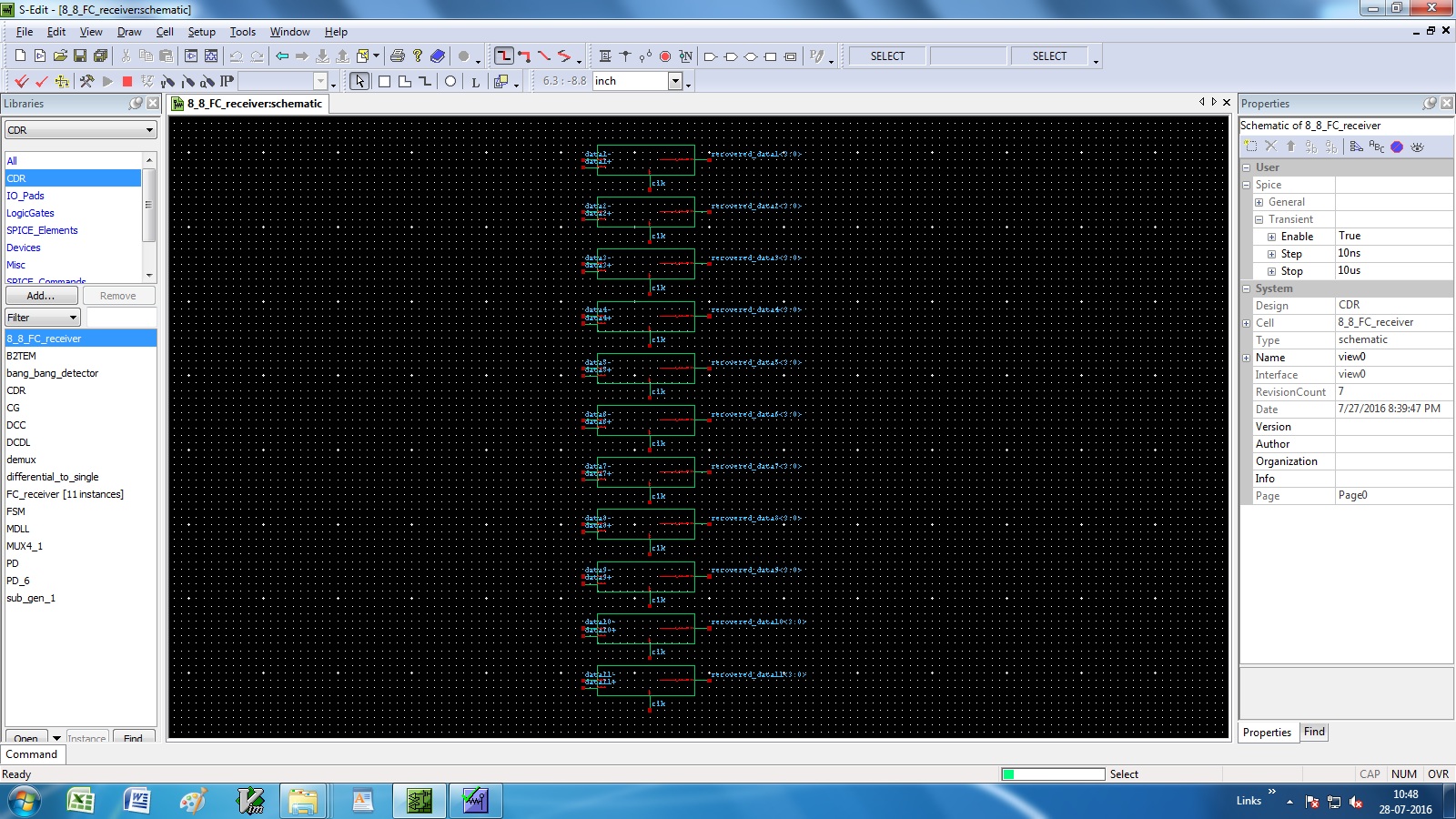Click the New document toolbar icon
This screenshot has width=1456, height=819.
click(20, 56)
